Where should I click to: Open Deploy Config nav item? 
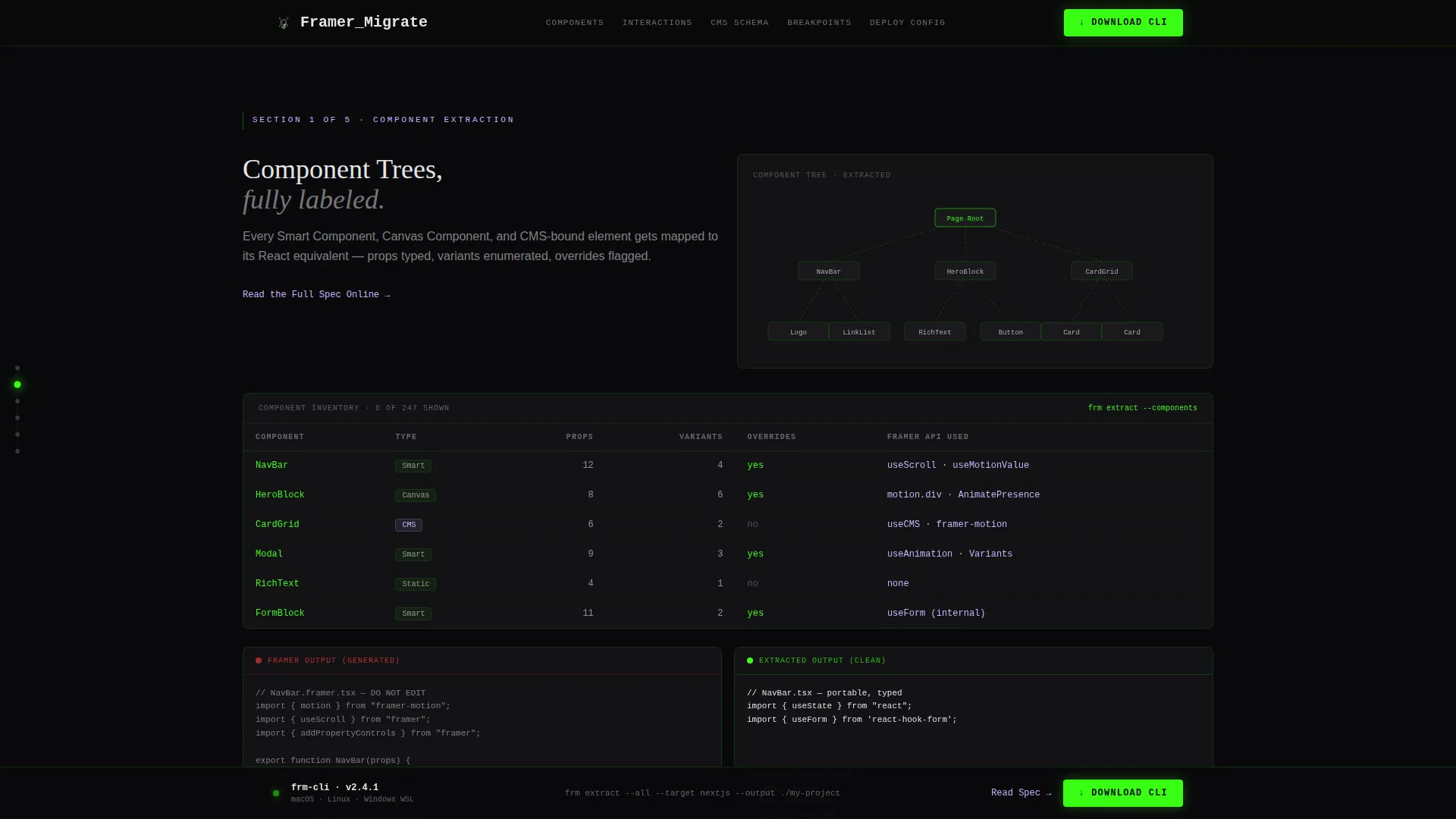(x=907, y=23)
